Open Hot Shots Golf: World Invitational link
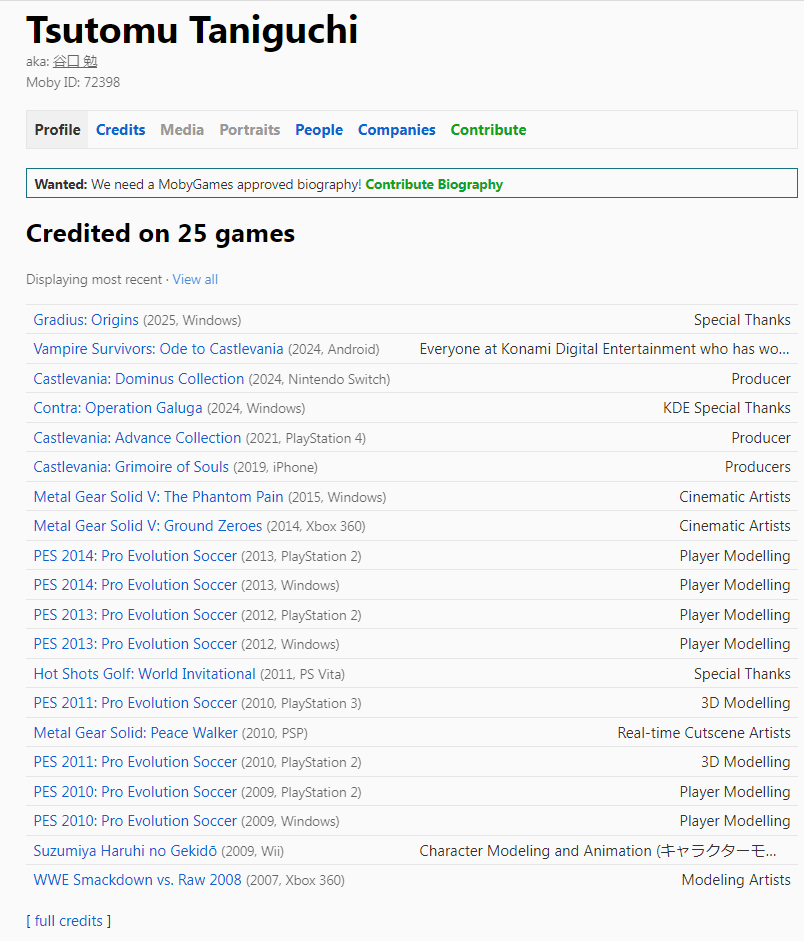804x941 pixels. tap(145, 674)
